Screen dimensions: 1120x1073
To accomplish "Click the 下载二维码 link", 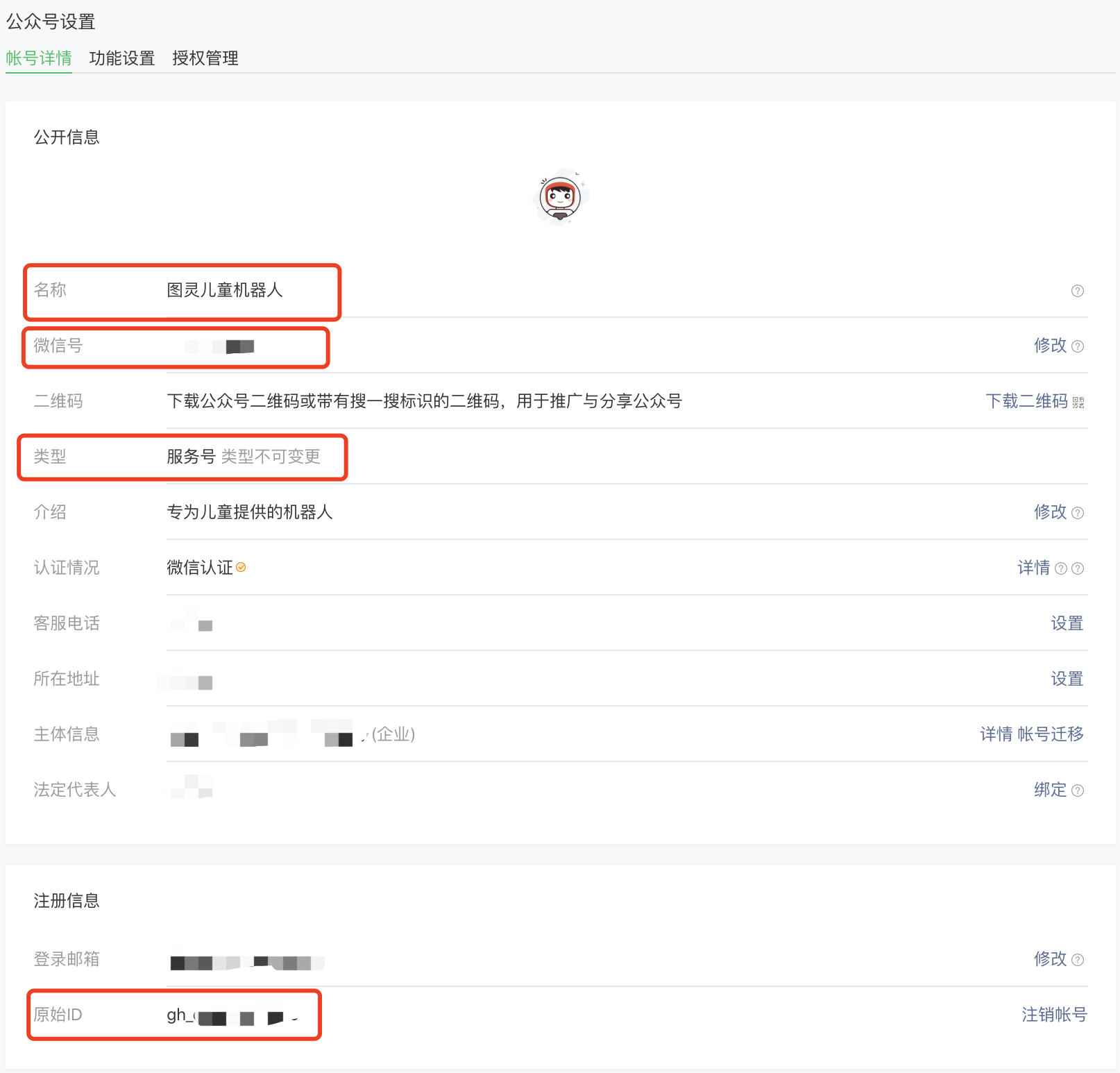I will tap(1026, 401).
